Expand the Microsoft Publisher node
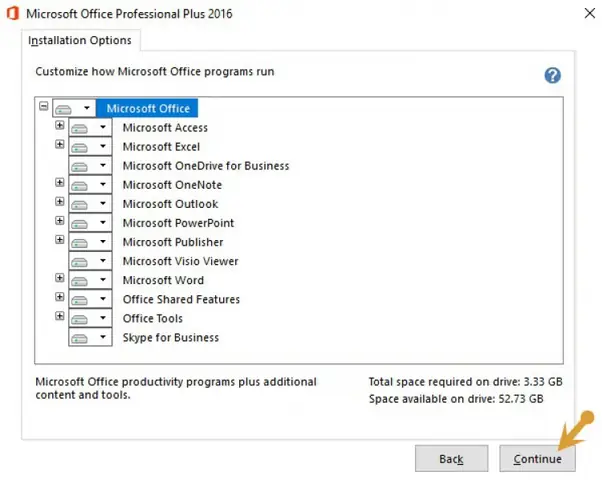 coord(60,240)
